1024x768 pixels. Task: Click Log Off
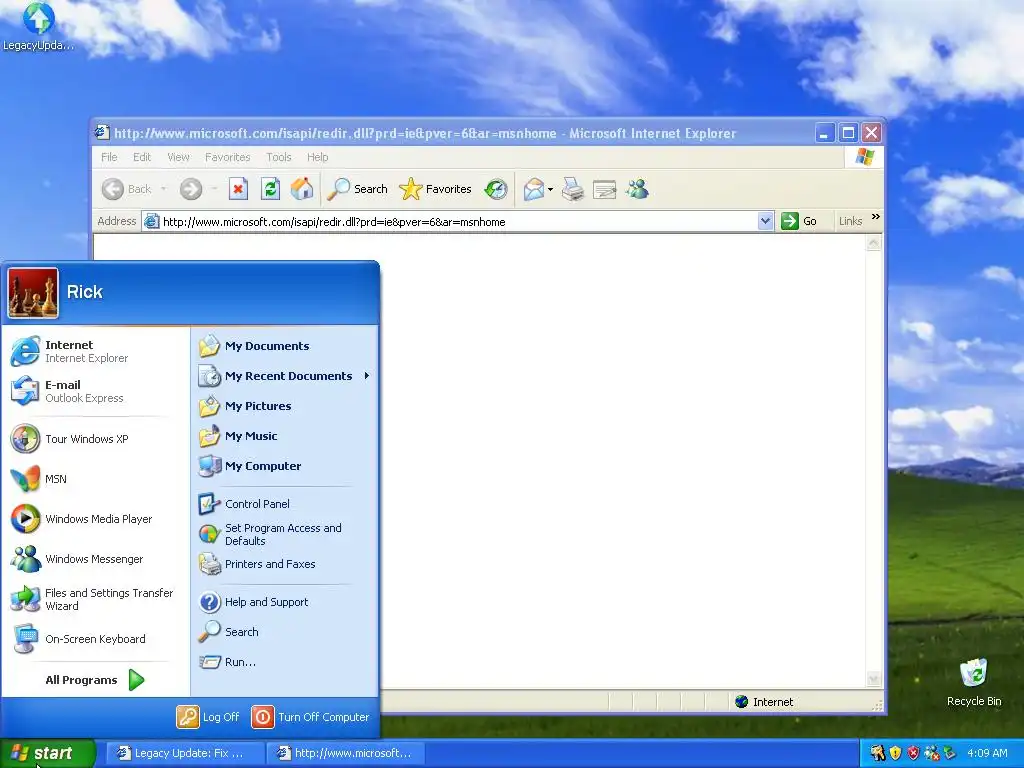(x=208, y=717)
